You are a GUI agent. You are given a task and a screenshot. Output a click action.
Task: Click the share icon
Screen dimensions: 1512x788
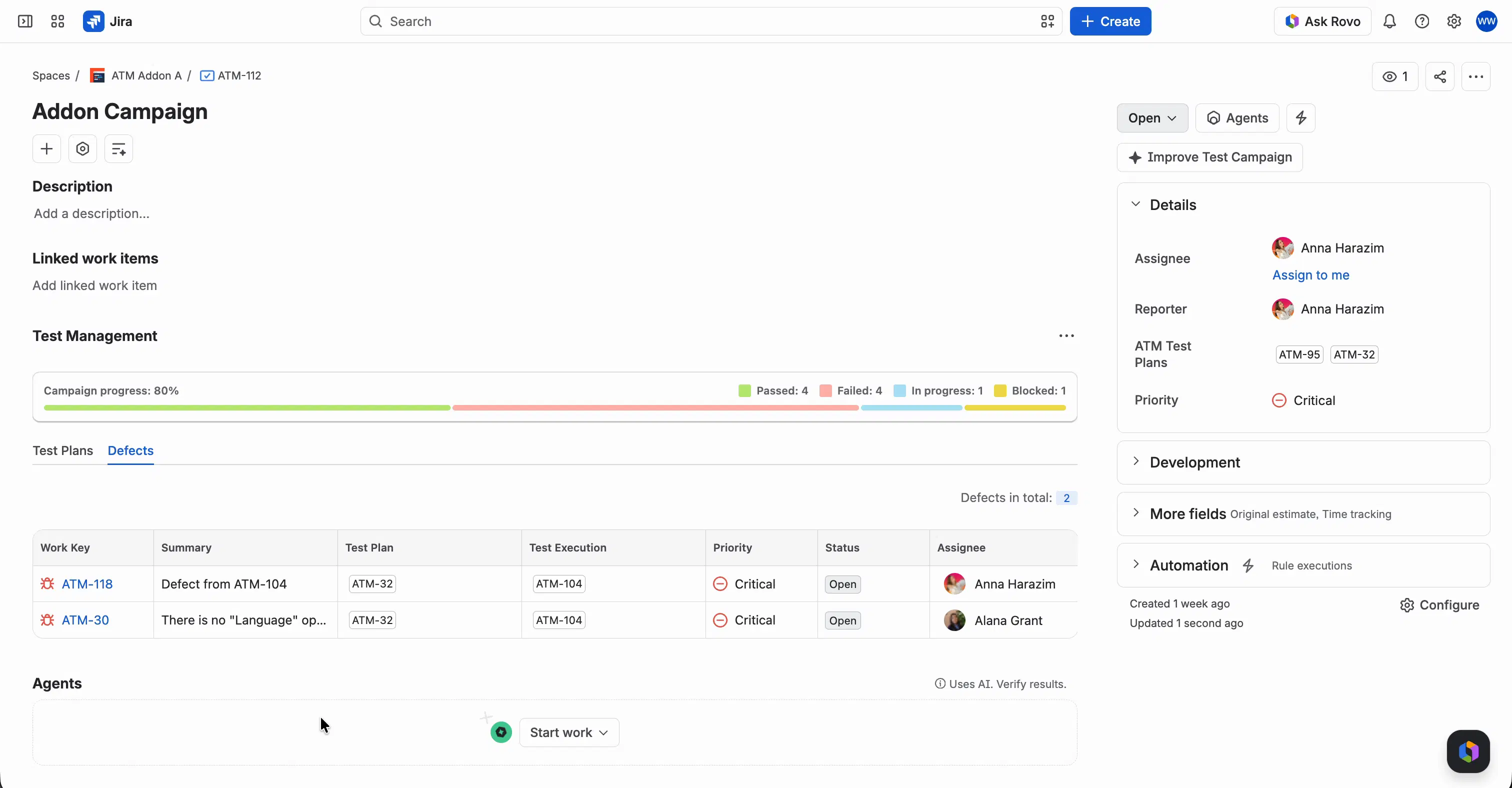tap(1440, 77)
